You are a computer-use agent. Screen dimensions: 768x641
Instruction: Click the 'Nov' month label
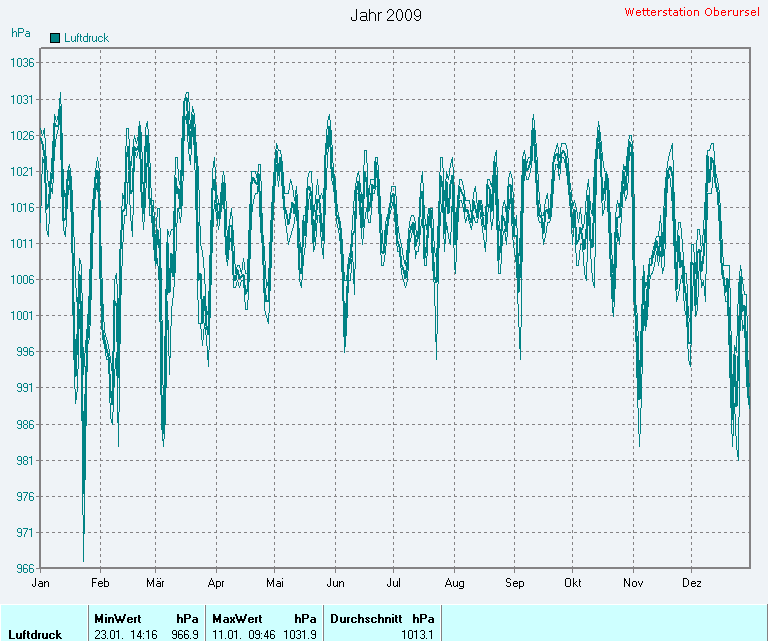[633, 583]
